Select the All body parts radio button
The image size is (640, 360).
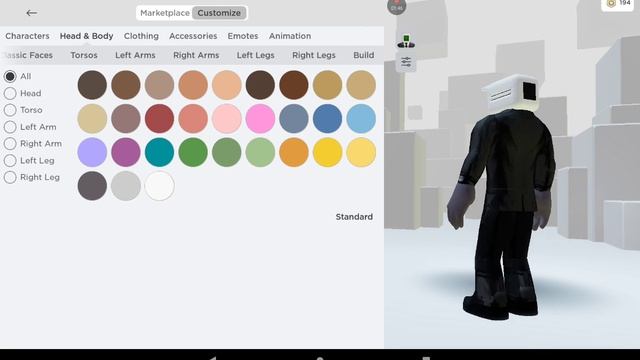click(10, 76)
